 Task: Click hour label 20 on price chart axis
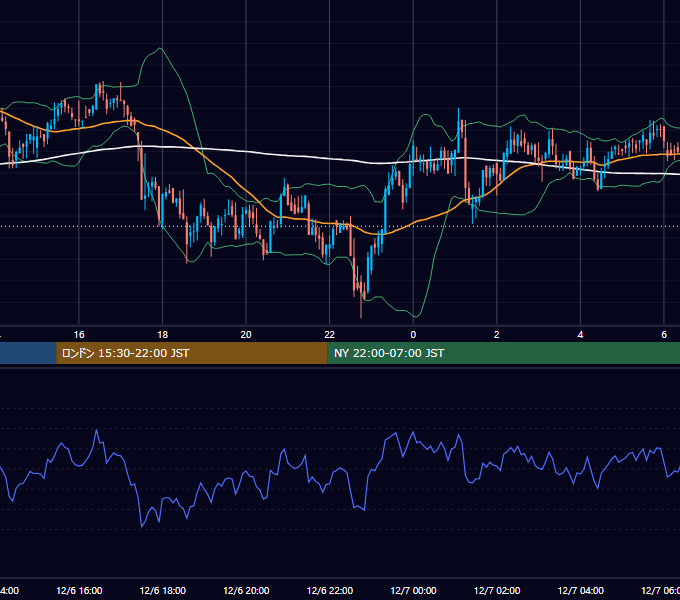point(246,335)
